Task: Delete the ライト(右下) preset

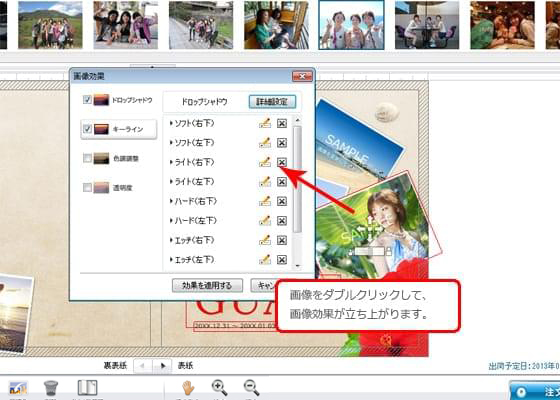Action: pyautogui.click(x=282, y=162)
